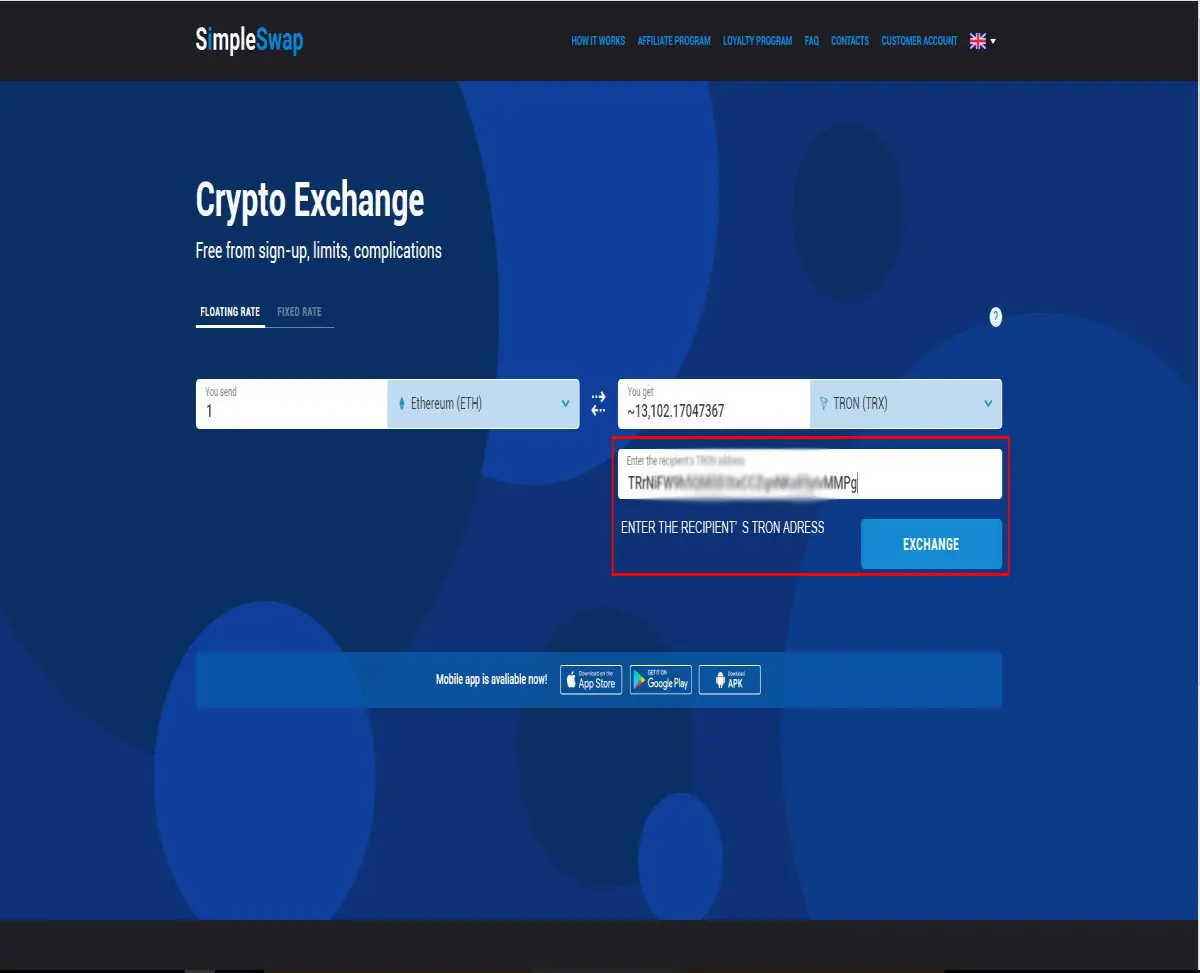Click the Crypto Exchange heading
The width and height of the screenshot is (1200, 973).
tap(310, 201)
